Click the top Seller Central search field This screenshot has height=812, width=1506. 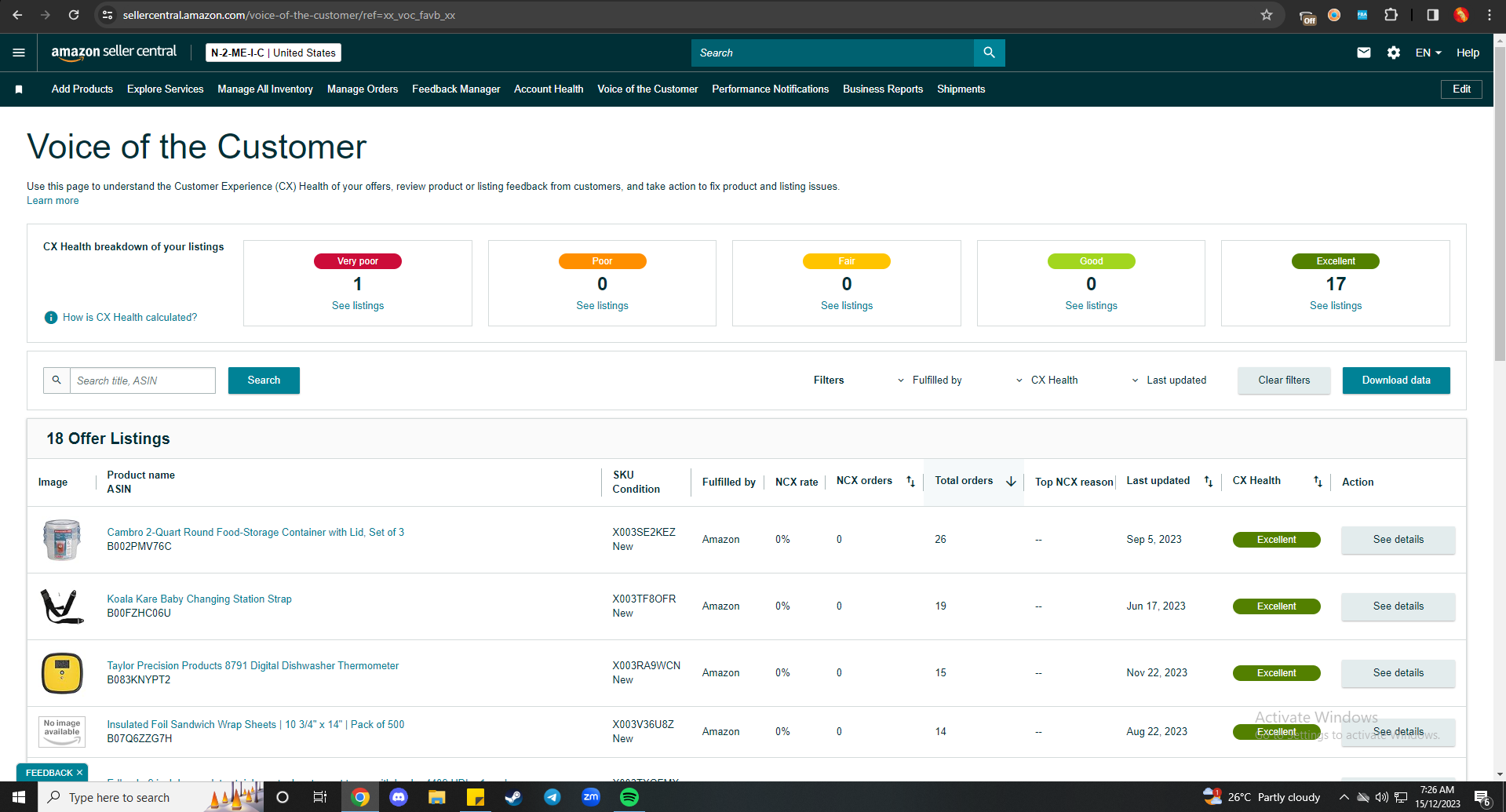(833, 53)
